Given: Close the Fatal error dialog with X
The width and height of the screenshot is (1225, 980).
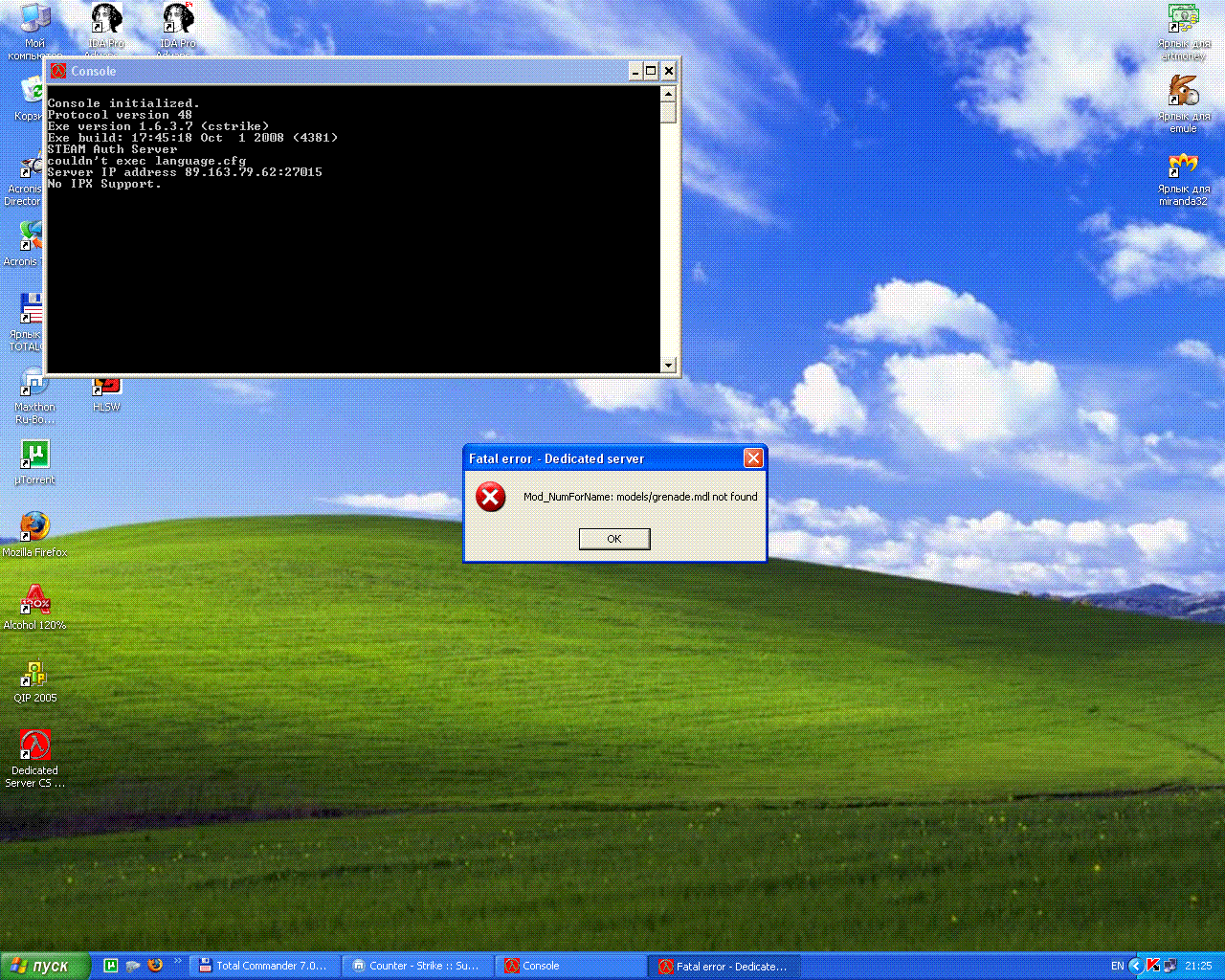Looking at the screenshot, I should pyautogui.click(x=753, y=458).
